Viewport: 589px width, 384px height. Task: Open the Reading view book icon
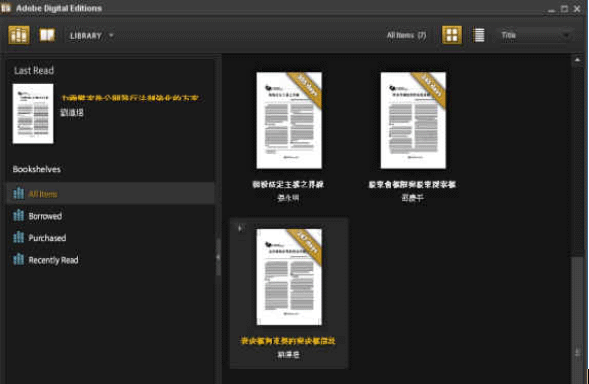coord(47,35)
